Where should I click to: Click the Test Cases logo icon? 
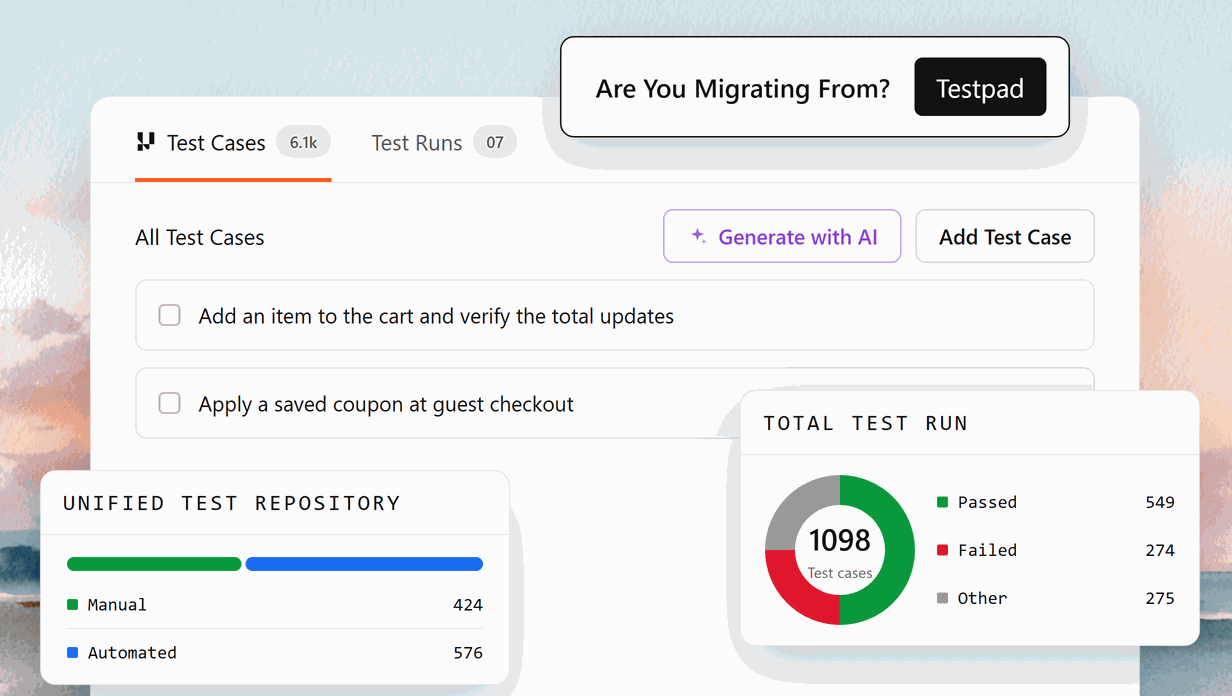(x=146, y=142)
